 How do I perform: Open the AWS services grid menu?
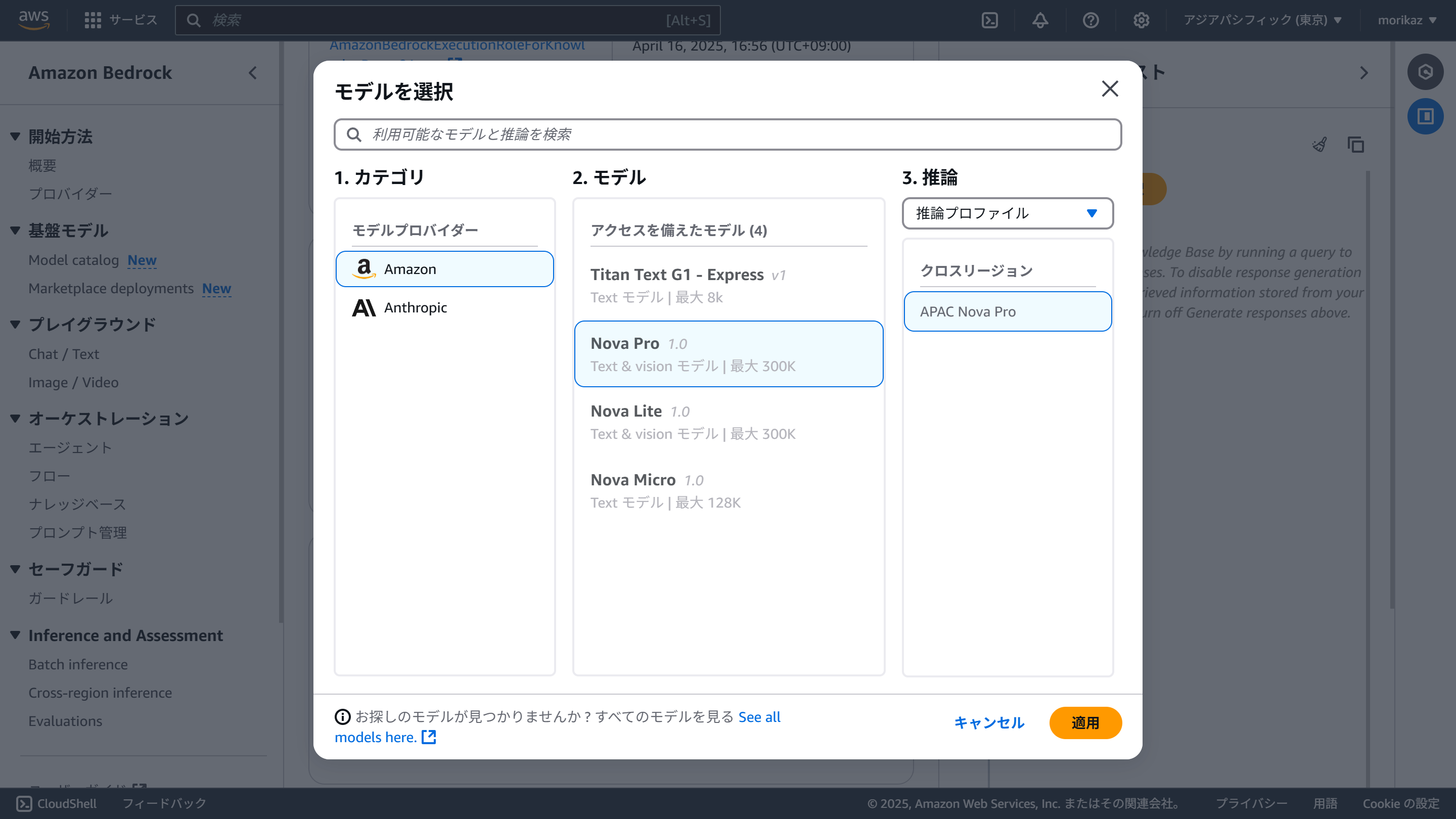click(x=93, y=20)
